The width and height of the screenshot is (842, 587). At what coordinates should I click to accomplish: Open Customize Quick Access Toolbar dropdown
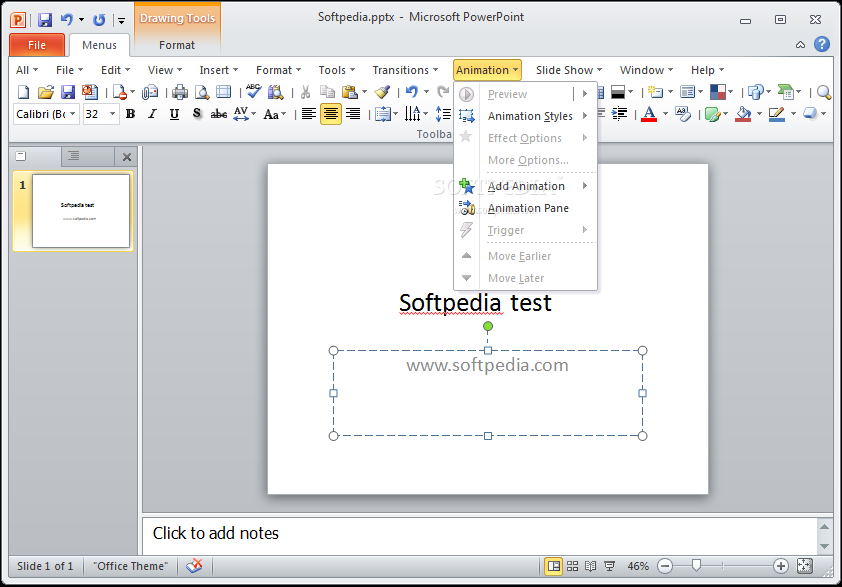[121, 20]
